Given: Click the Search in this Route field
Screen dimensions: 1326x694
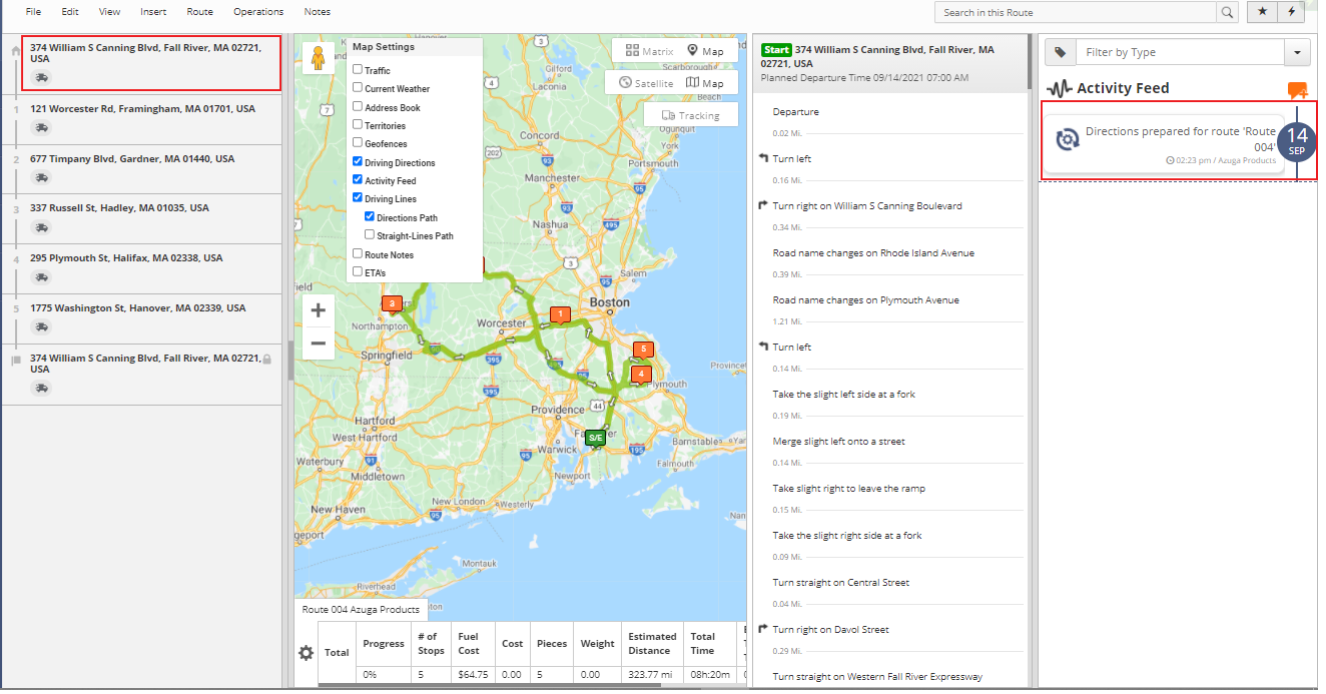Looking at the screenshot, I should 1075,12.
